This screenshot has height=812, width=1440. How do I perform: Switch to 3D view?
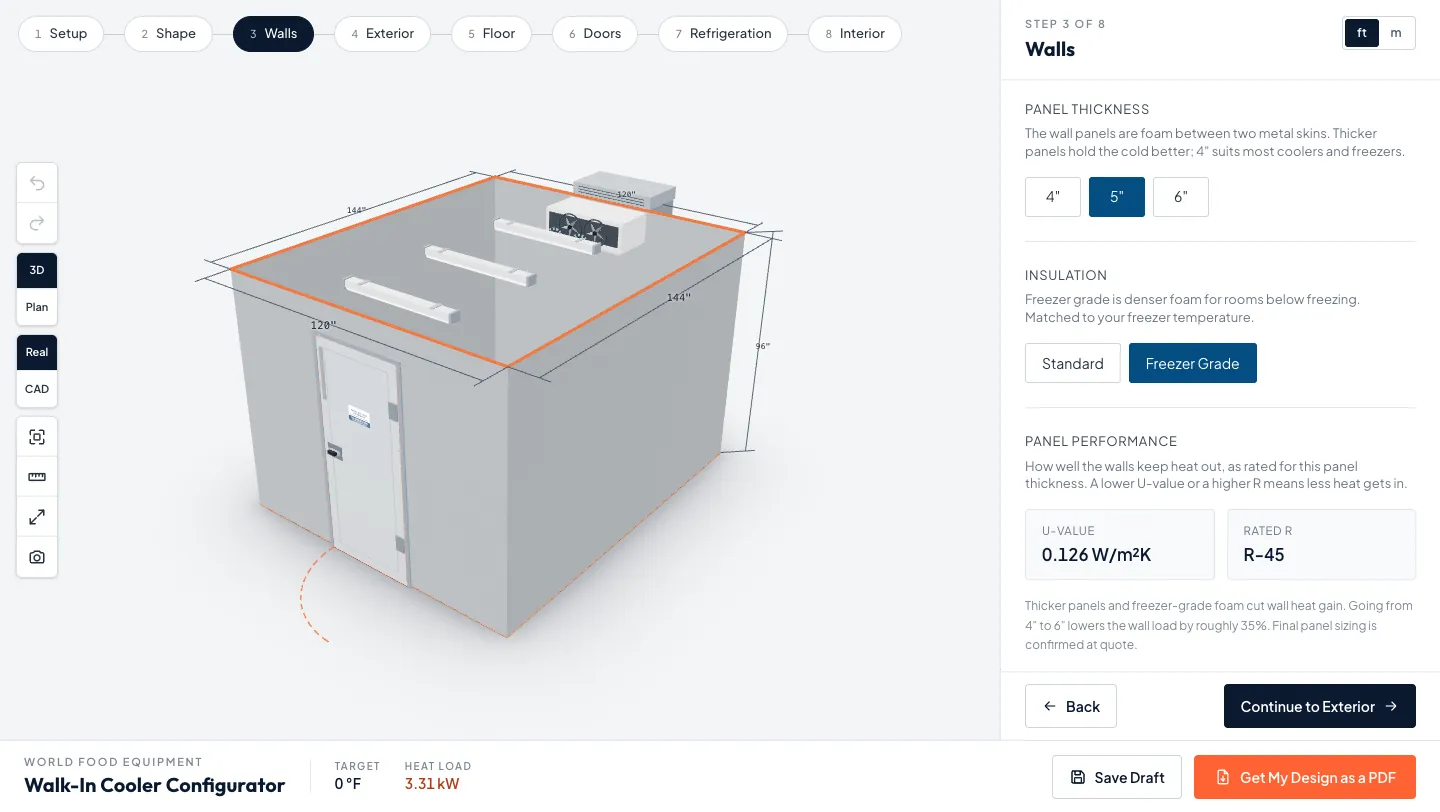[x=37, y=270]
